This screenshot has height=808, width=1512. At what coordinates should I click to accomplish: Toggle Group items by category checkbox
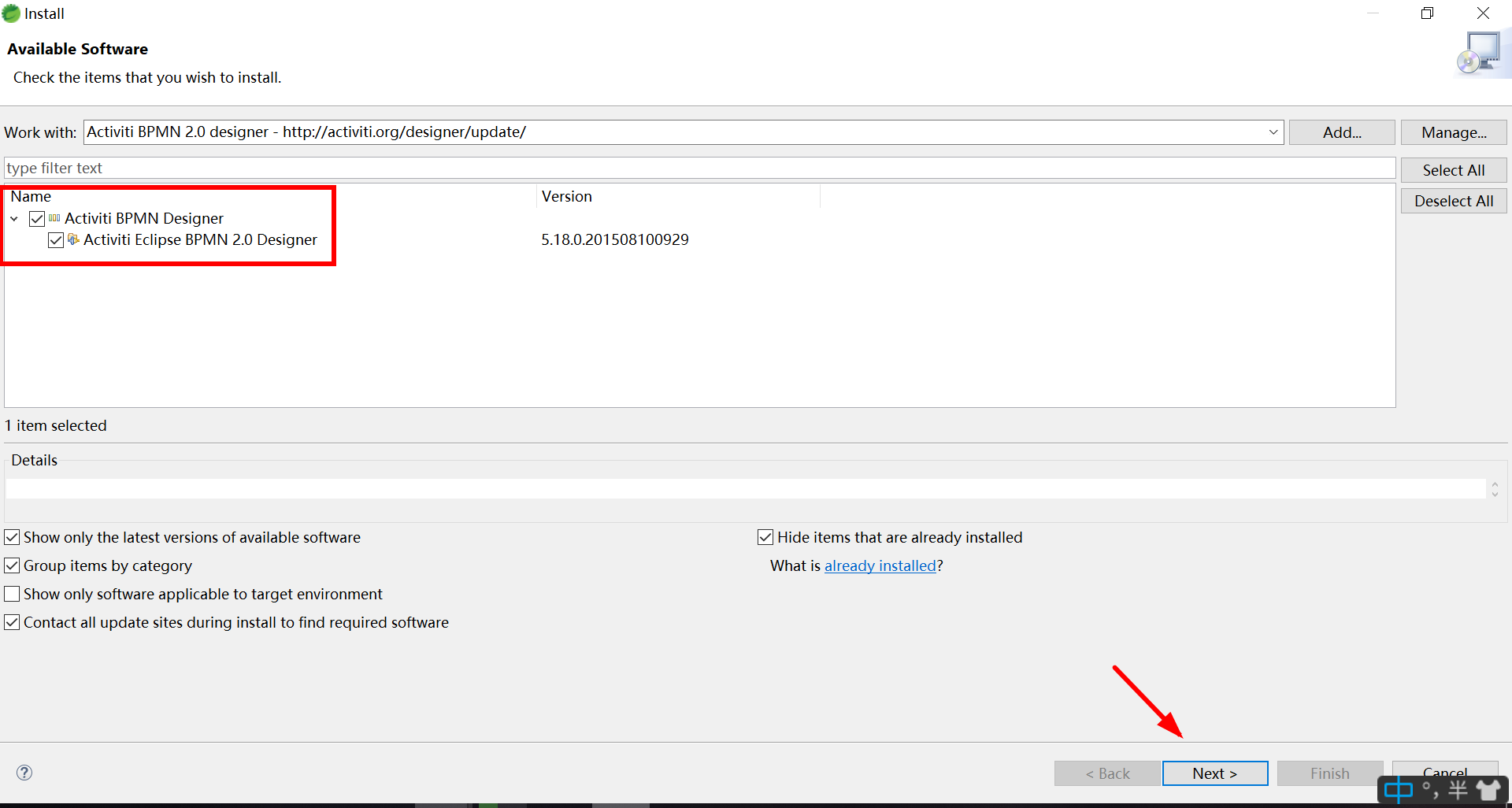point(12,565)
